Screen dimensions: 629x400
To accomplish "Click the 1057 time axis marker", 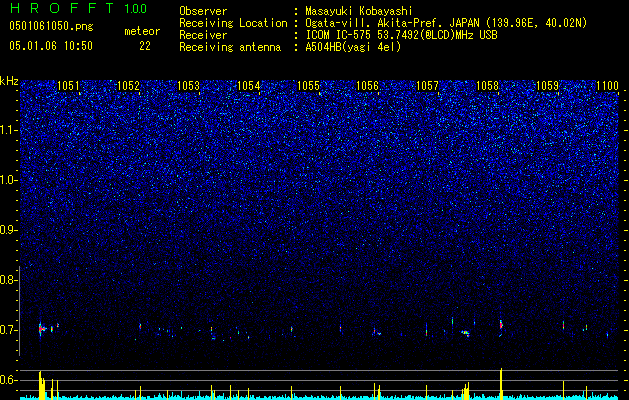I will coord(428,86).
